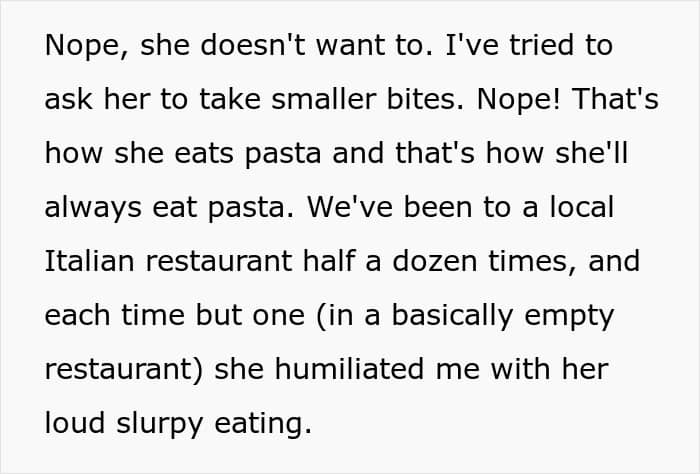Click the word "she'll"
The width and height of the screenshot is (700, 474).
click(592, 153)
